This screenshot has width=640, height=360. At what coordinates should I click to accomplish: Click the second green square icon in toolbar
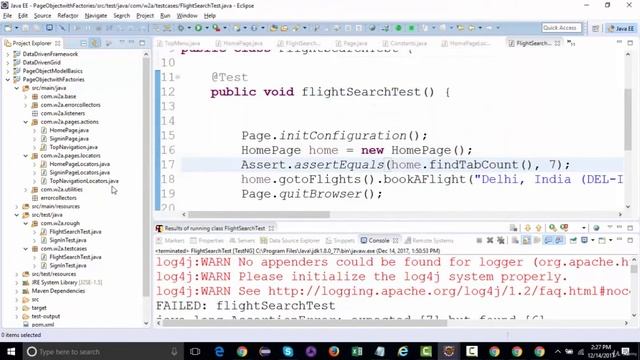point(411,28)
